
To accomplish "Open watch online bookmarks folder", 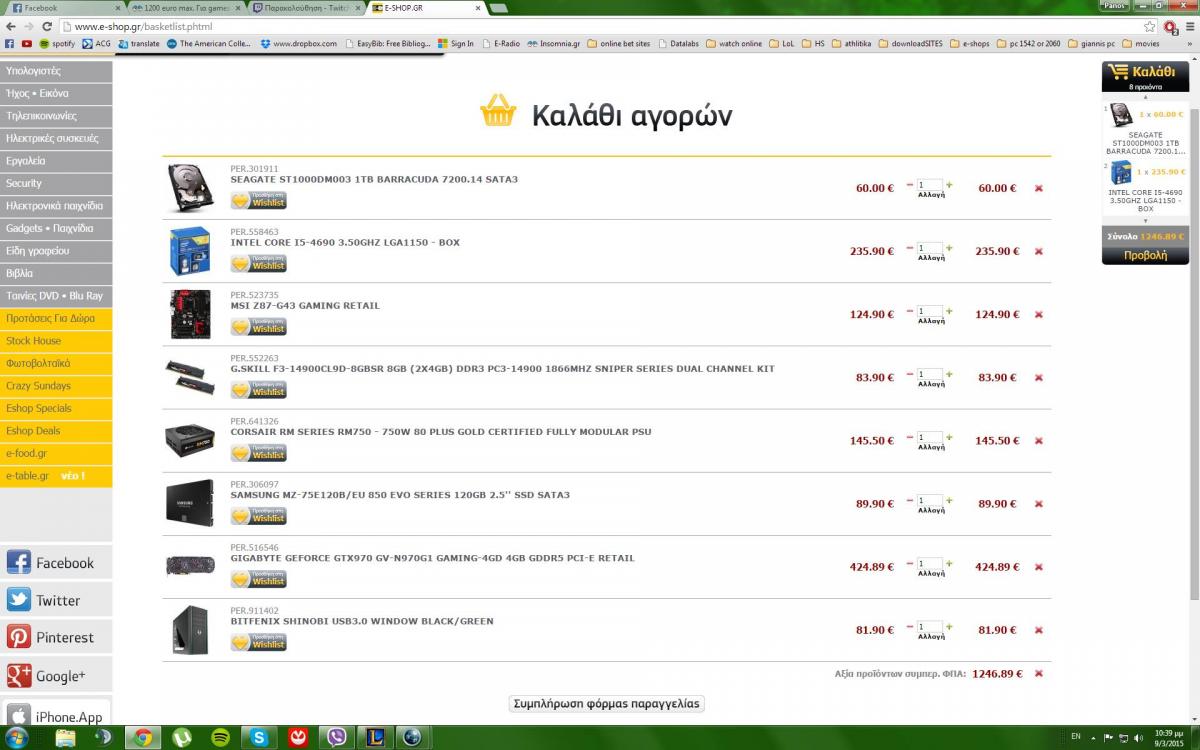I will (x=733, y=44).
